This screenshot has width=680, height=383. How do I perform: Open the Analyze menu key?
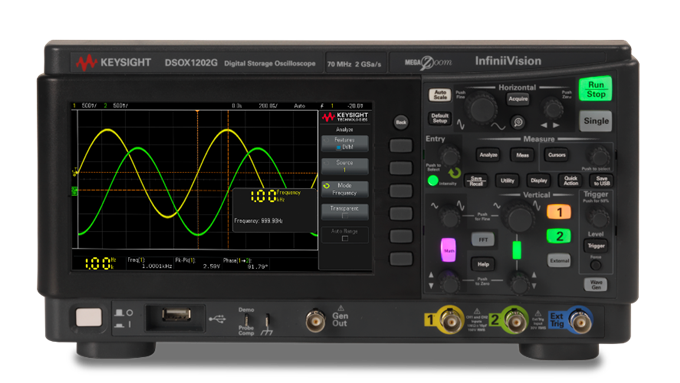[x=488, y=155]
